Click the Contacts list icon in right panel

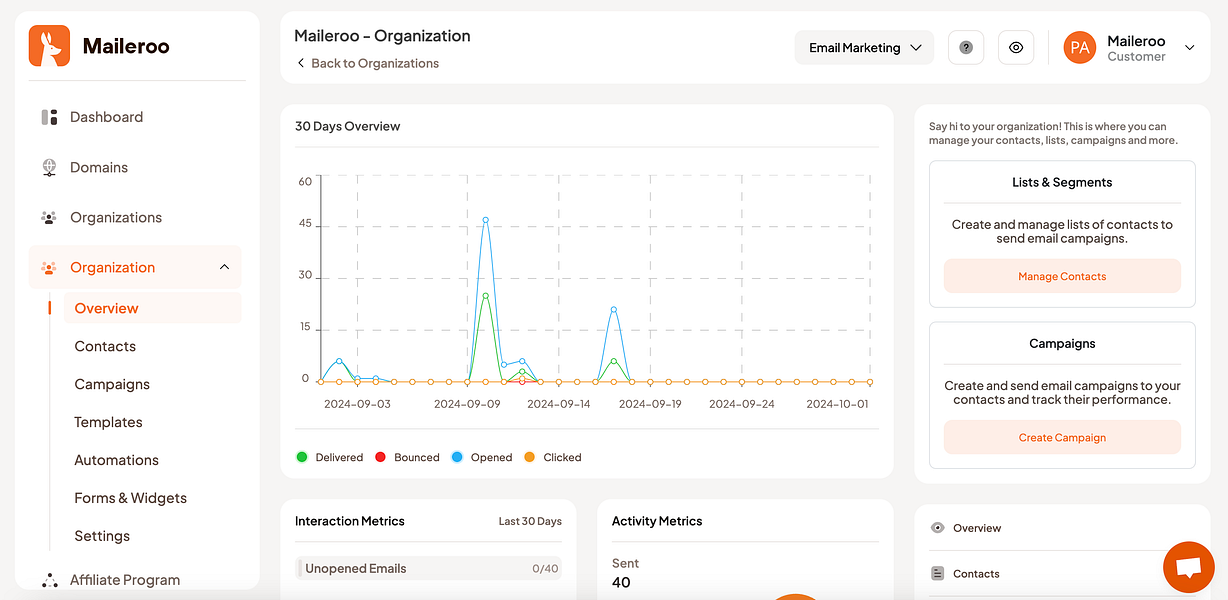(937, 574)
